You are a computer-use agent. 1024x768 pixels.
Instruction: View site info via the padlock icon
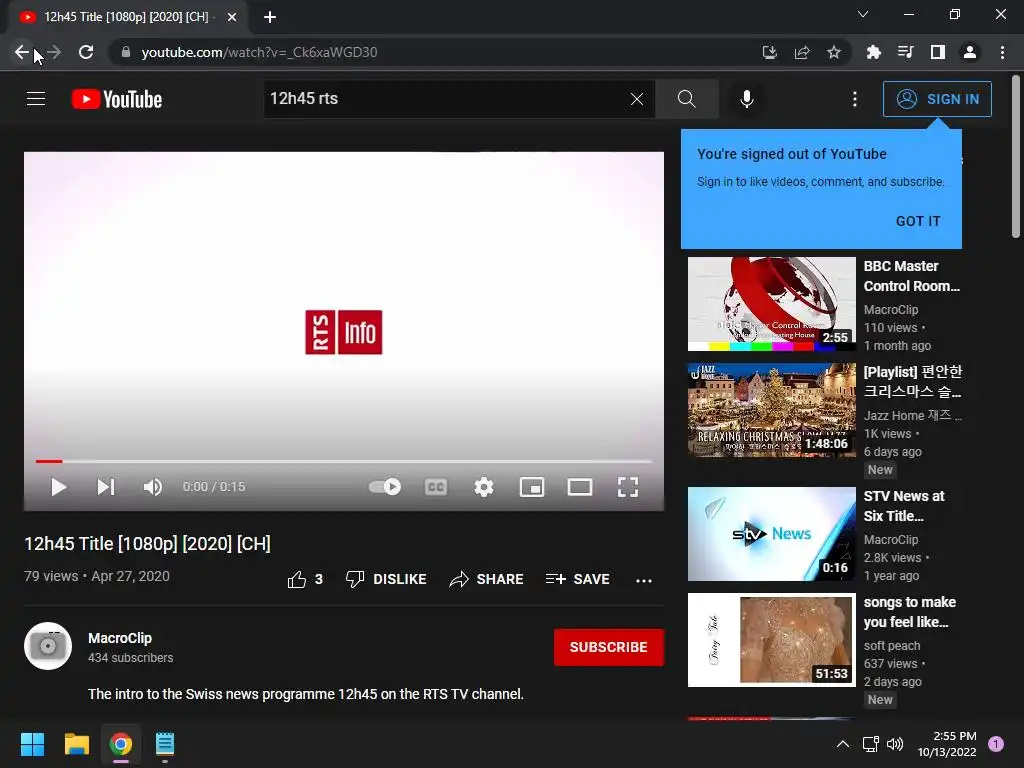click(x=126, y=52)
